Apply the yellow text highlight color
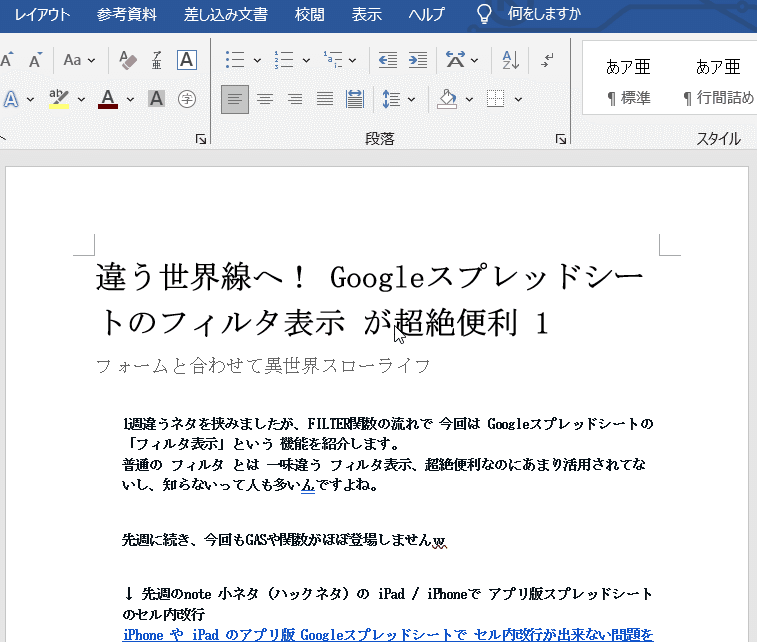Image resolution: width=757 pixels, height=642 pixels. click(x=59, y=99)
